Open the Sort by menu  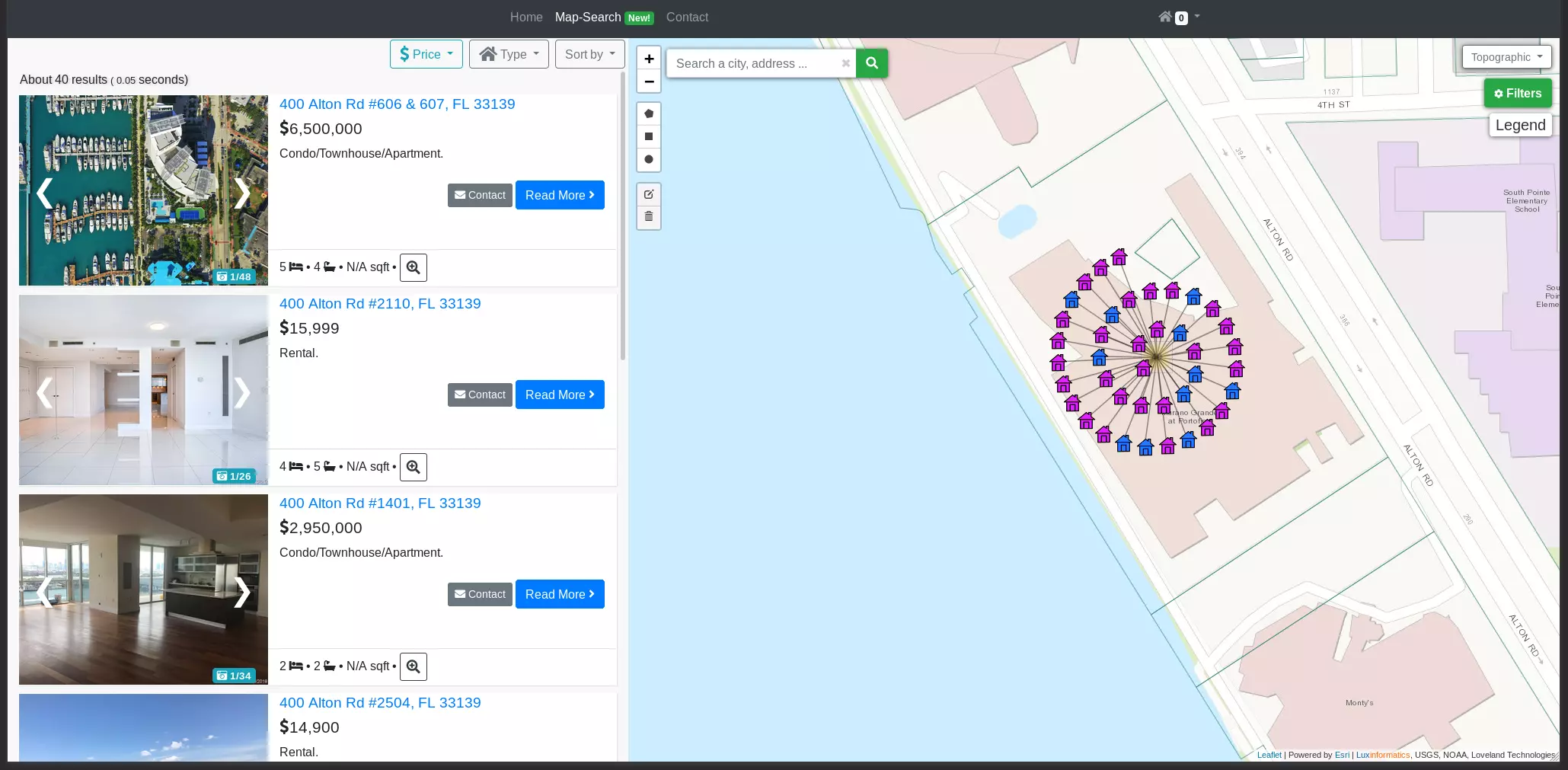point(589,54)
